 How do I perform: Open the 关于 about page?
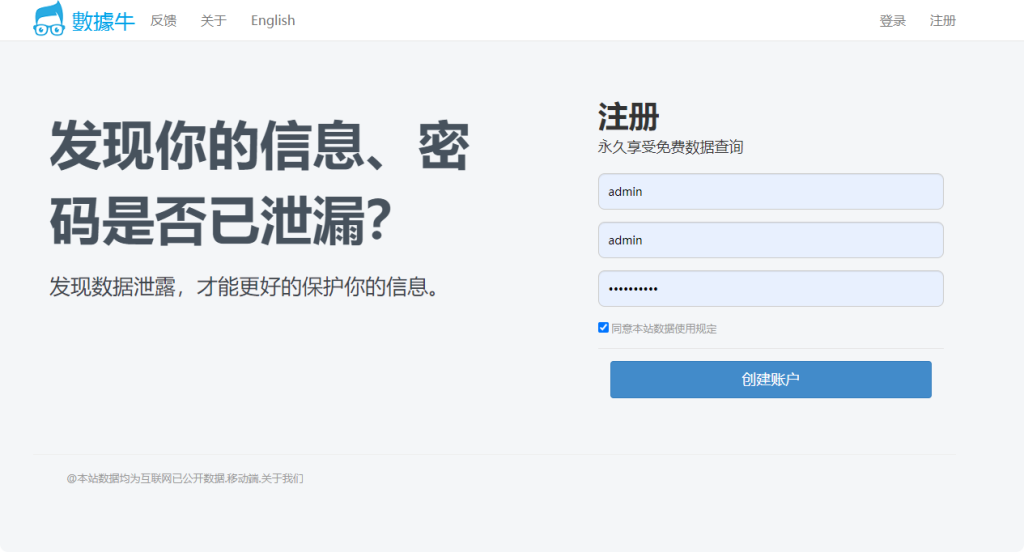pyautogui.click(x=214, y=21)
